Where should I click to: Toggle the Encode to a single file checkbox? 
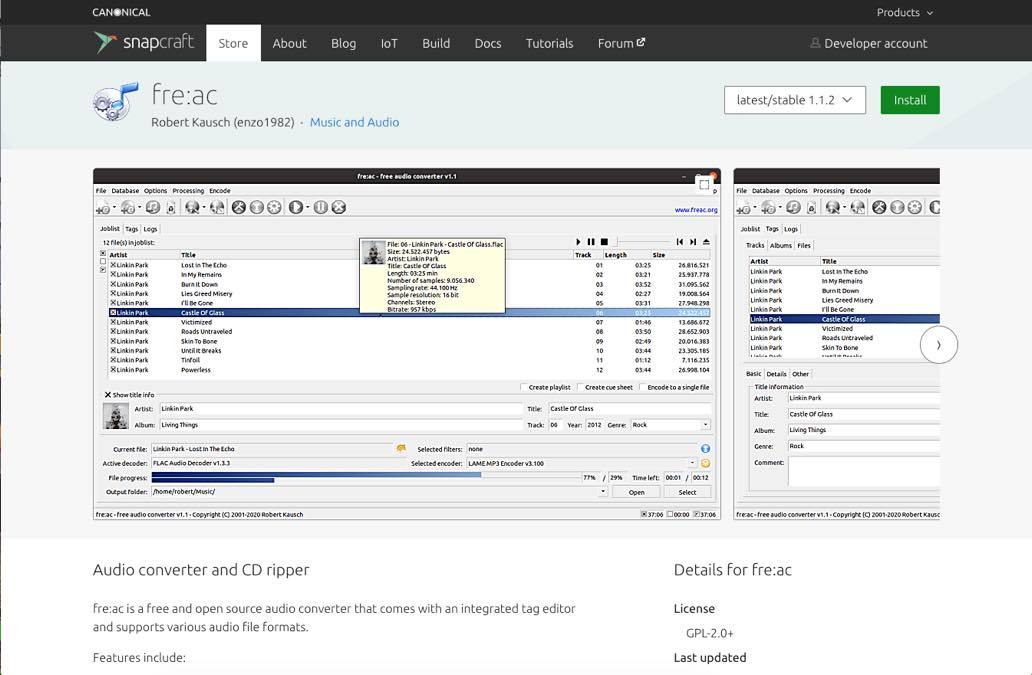[642, 387]
